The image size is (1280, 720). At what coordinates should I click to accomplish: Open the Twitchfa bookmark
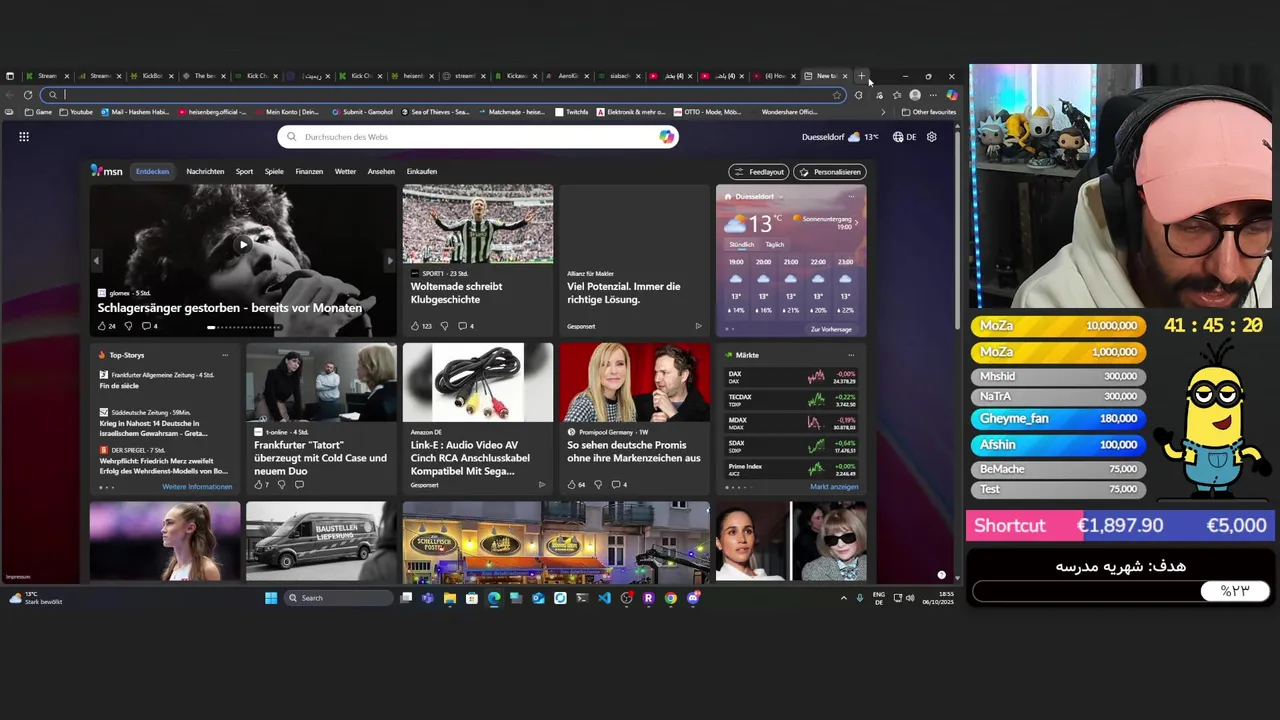(572, 112)
